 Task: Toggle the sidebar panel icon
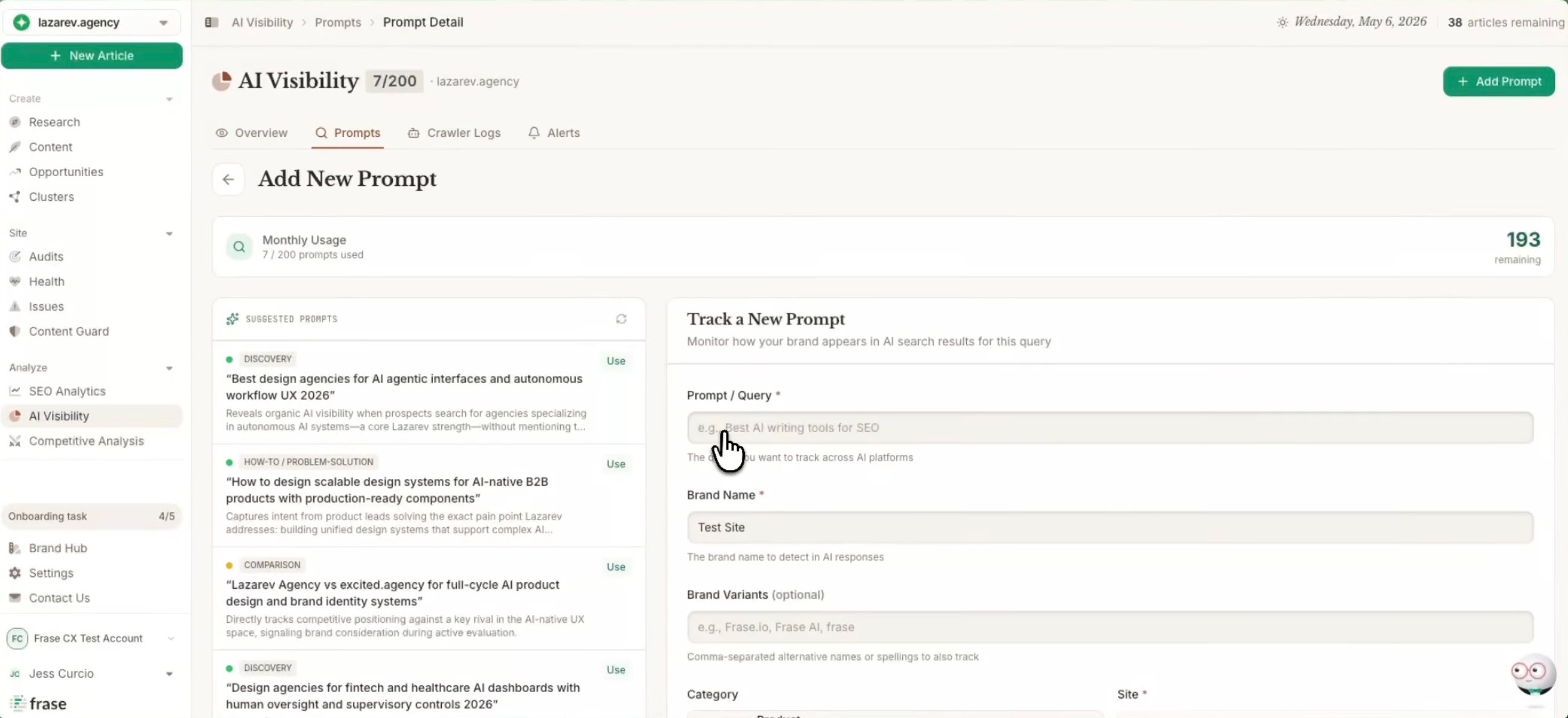click(211, 22)
